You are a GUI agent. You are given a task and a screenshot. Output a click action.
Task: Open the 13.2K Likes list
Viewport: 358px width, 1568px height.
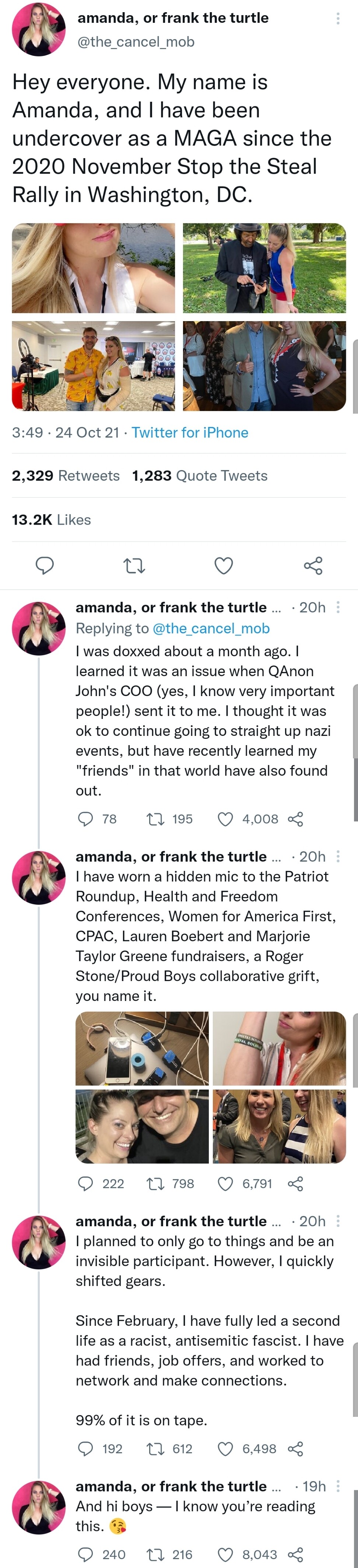click(x=51, y=519)
